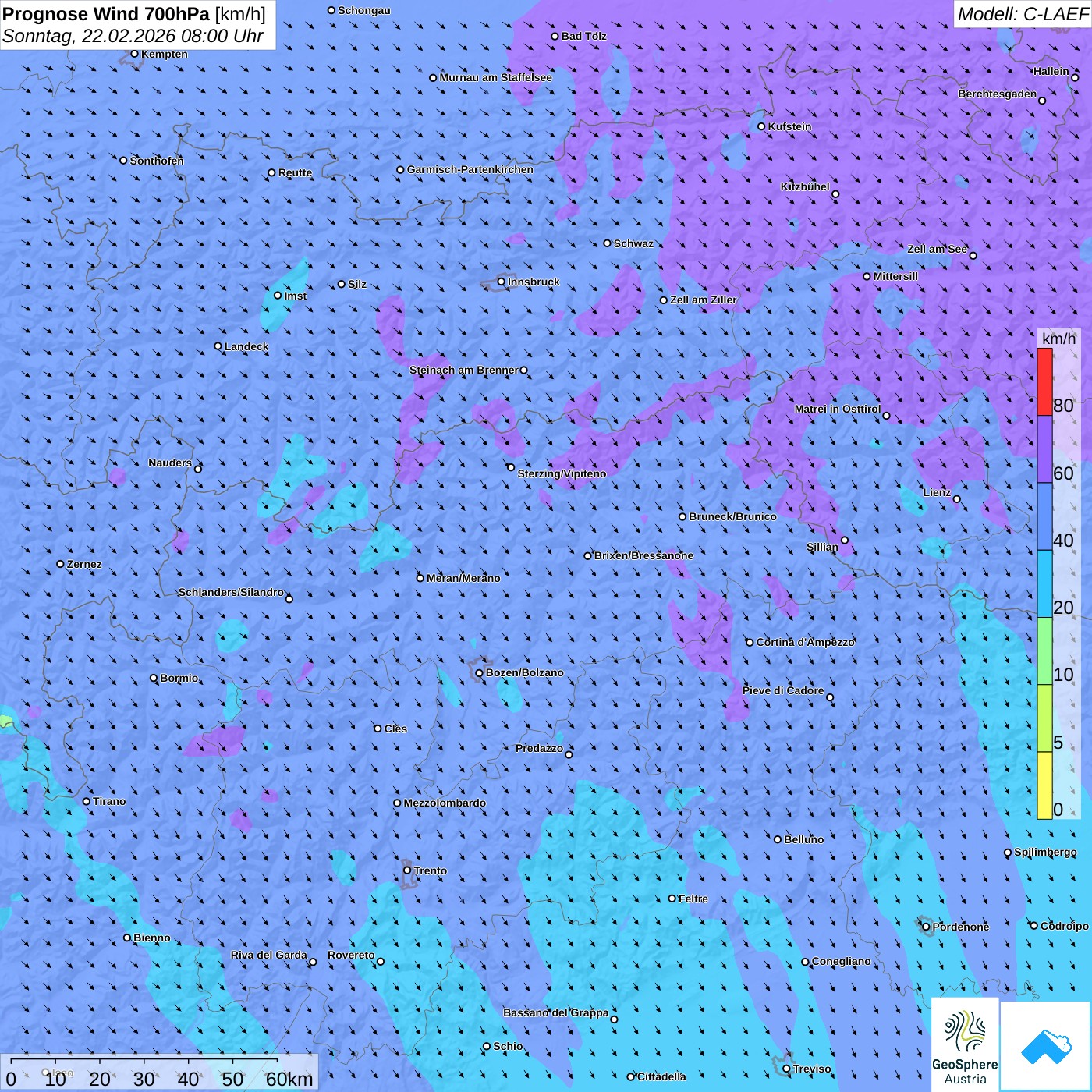This screenshot has width=1092, height=1092.
Task: Click the 'Conegliano' map label
Action: (x=841, y=961)
